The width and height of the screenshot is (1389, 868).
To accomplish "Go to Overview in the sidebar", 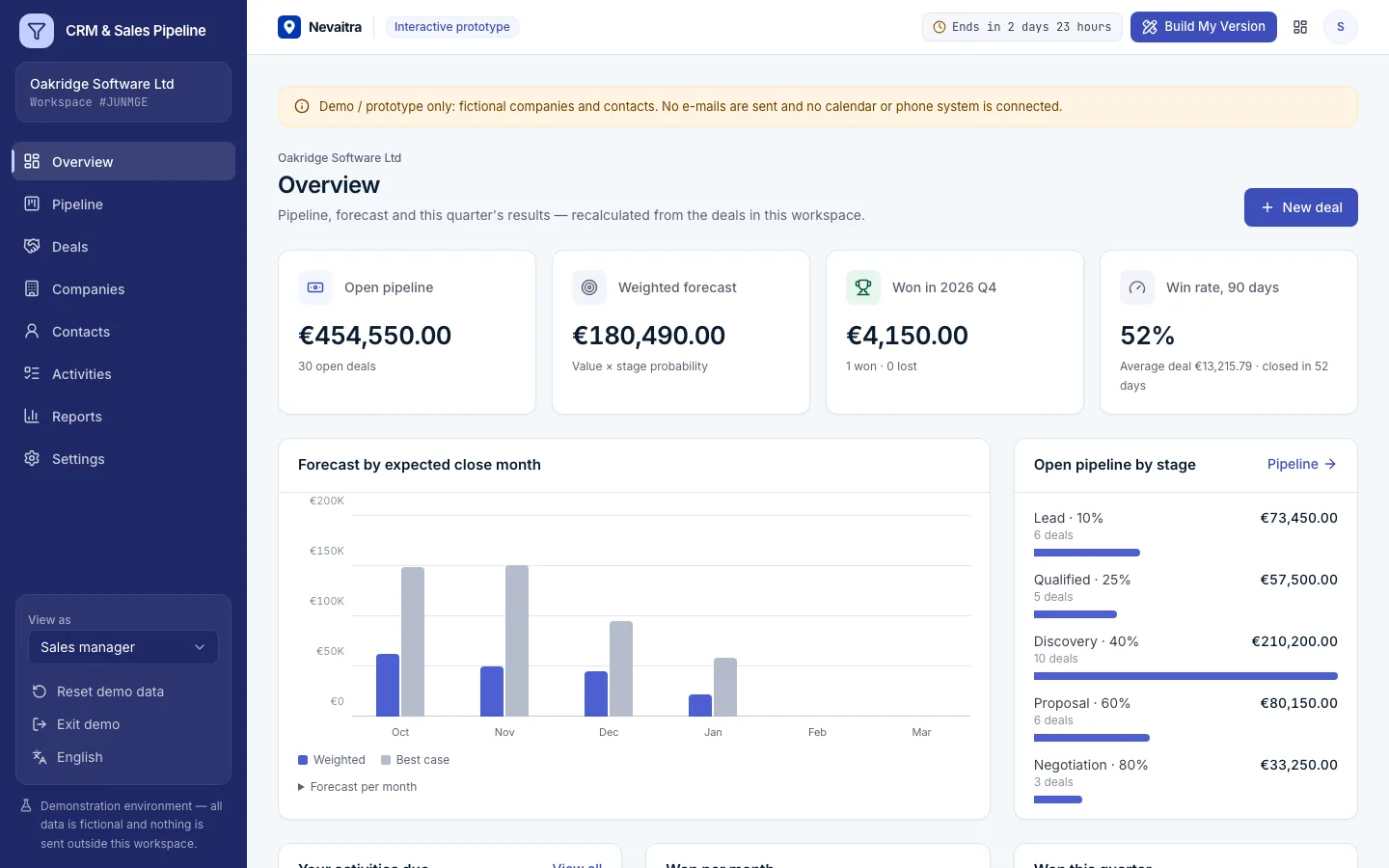I will (123, 161).
